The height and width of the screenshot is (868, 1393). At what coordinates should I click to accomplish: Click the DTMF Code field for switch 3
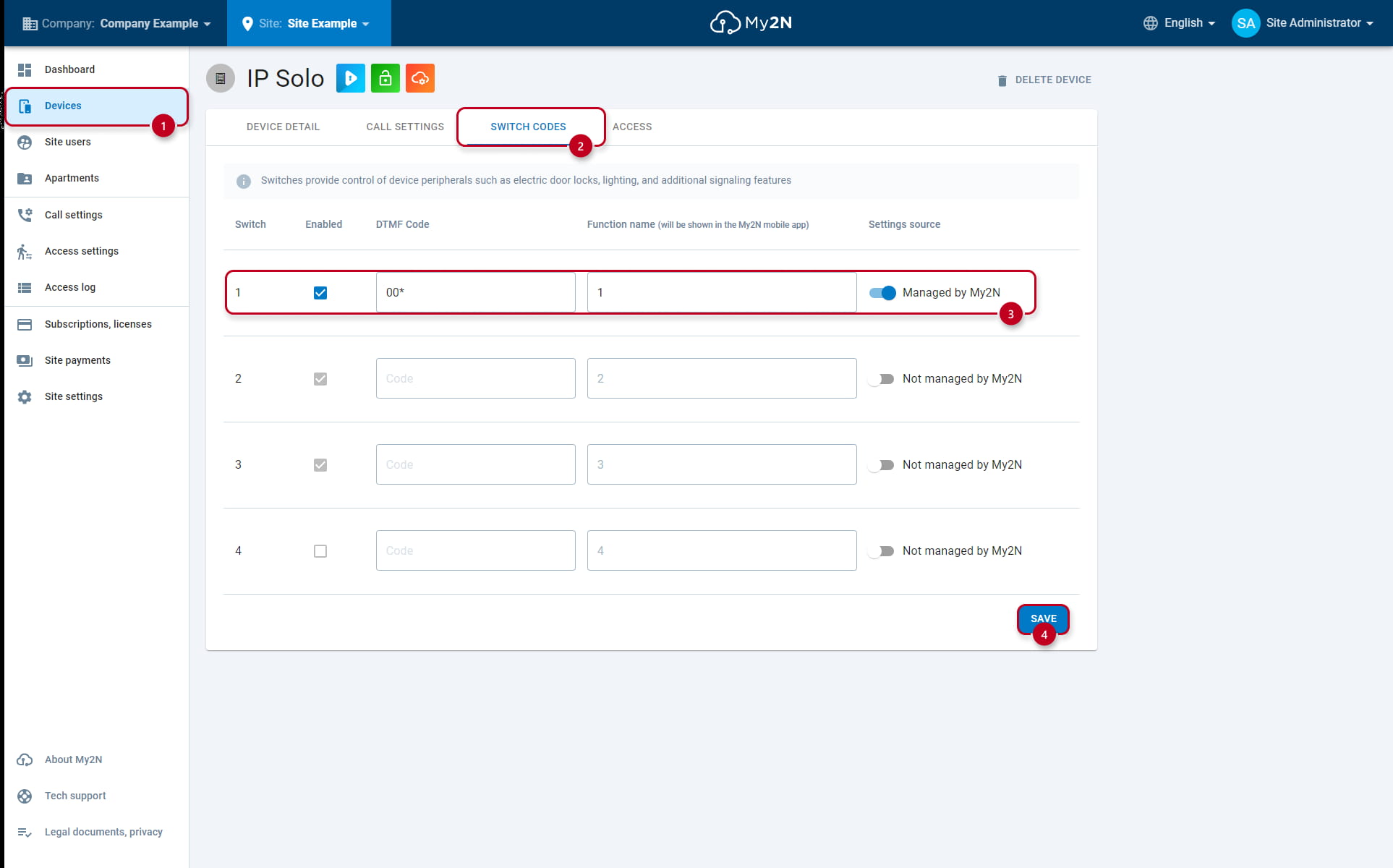(476, 465)
